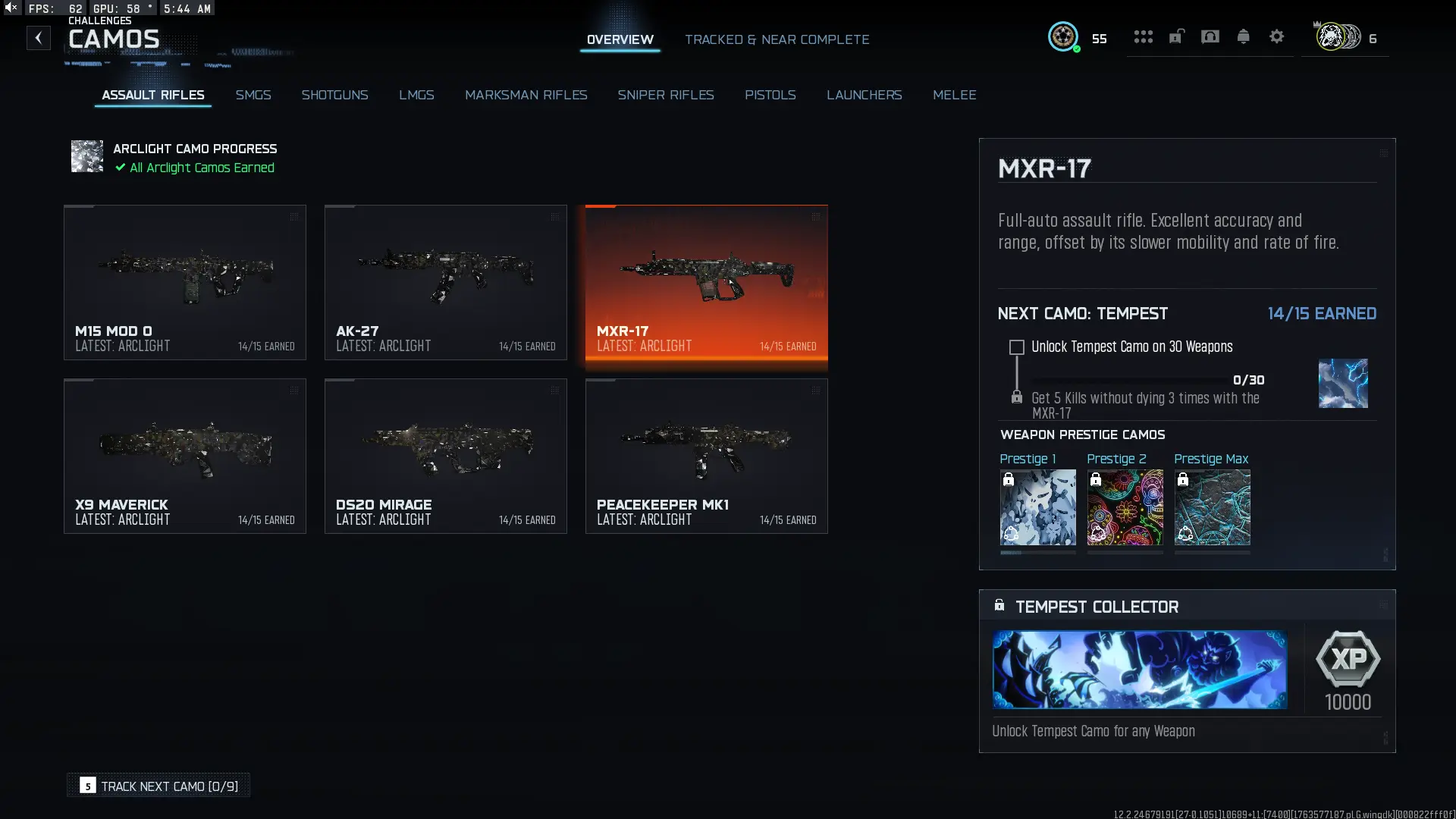1456x819 pixels.
Task: Open the notification bell in top bar
Action: click(1243, 36)
